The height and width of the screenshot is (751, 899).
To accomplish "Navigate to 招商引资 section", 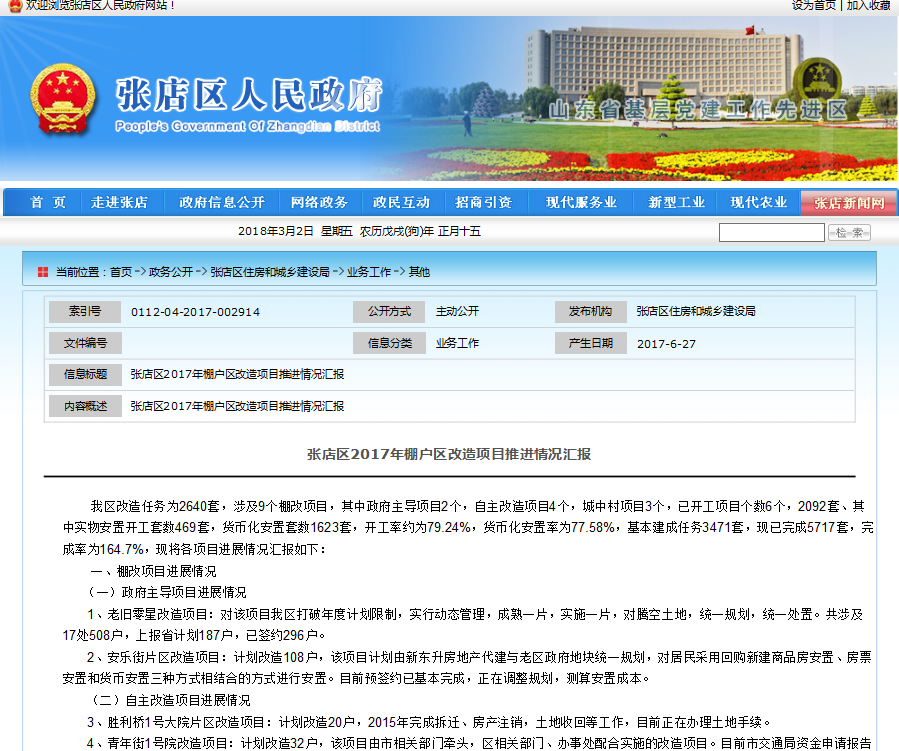I will coord(483,202).
